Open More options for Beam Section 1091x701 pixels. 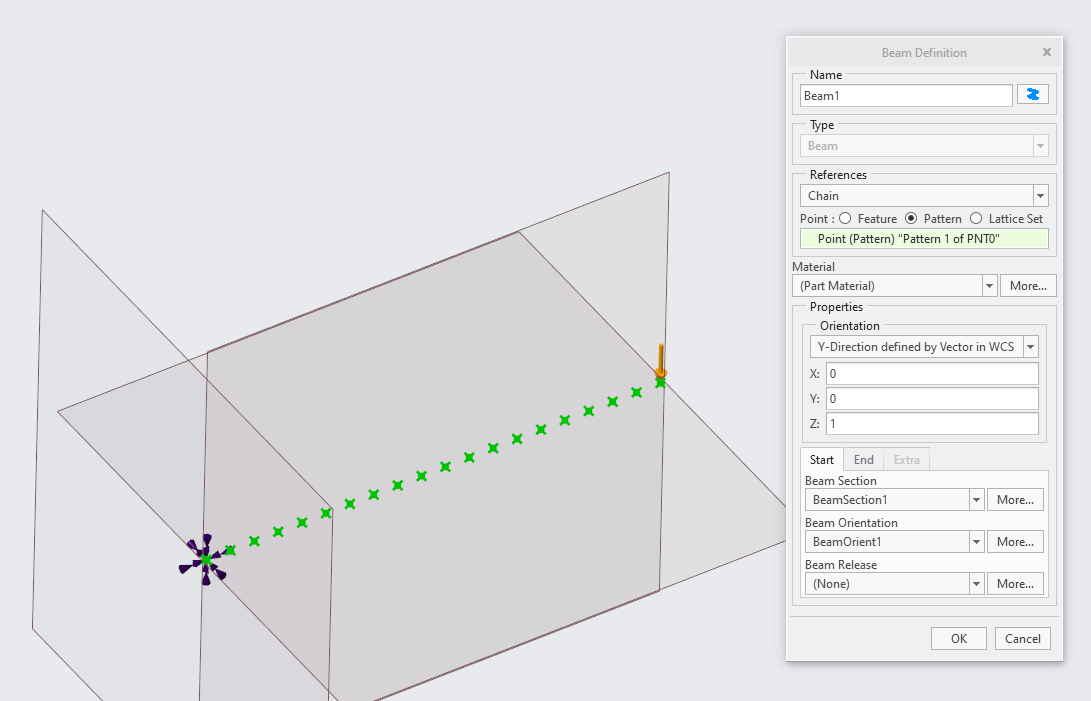(1016, 499)
